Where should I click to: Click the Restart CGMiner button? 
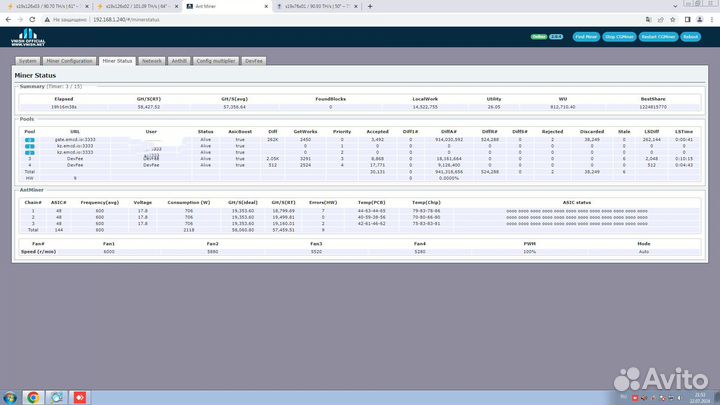click(656, 37)
